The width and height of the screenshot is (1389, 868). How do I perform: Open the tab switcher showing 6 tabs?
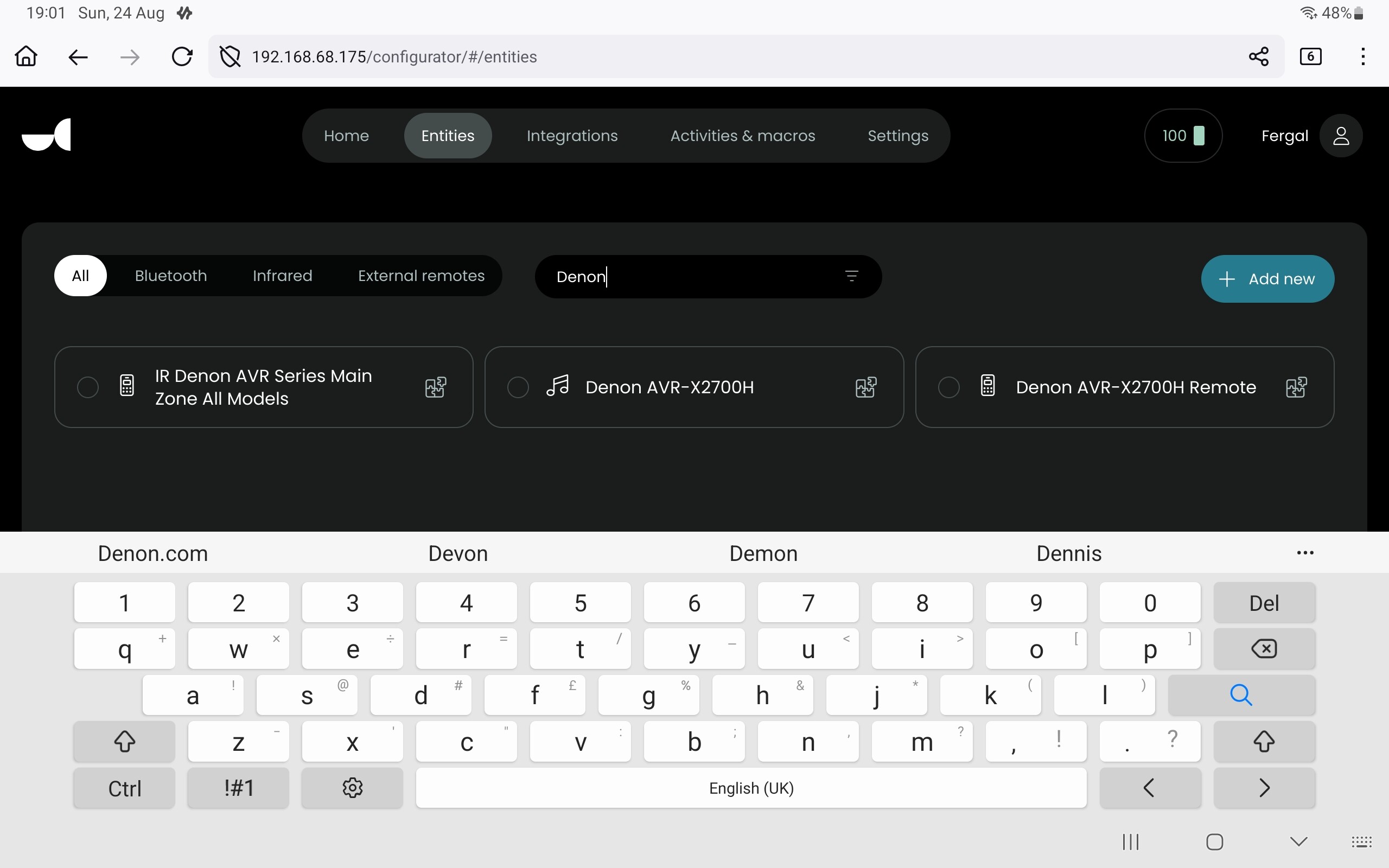[1310, 56]
